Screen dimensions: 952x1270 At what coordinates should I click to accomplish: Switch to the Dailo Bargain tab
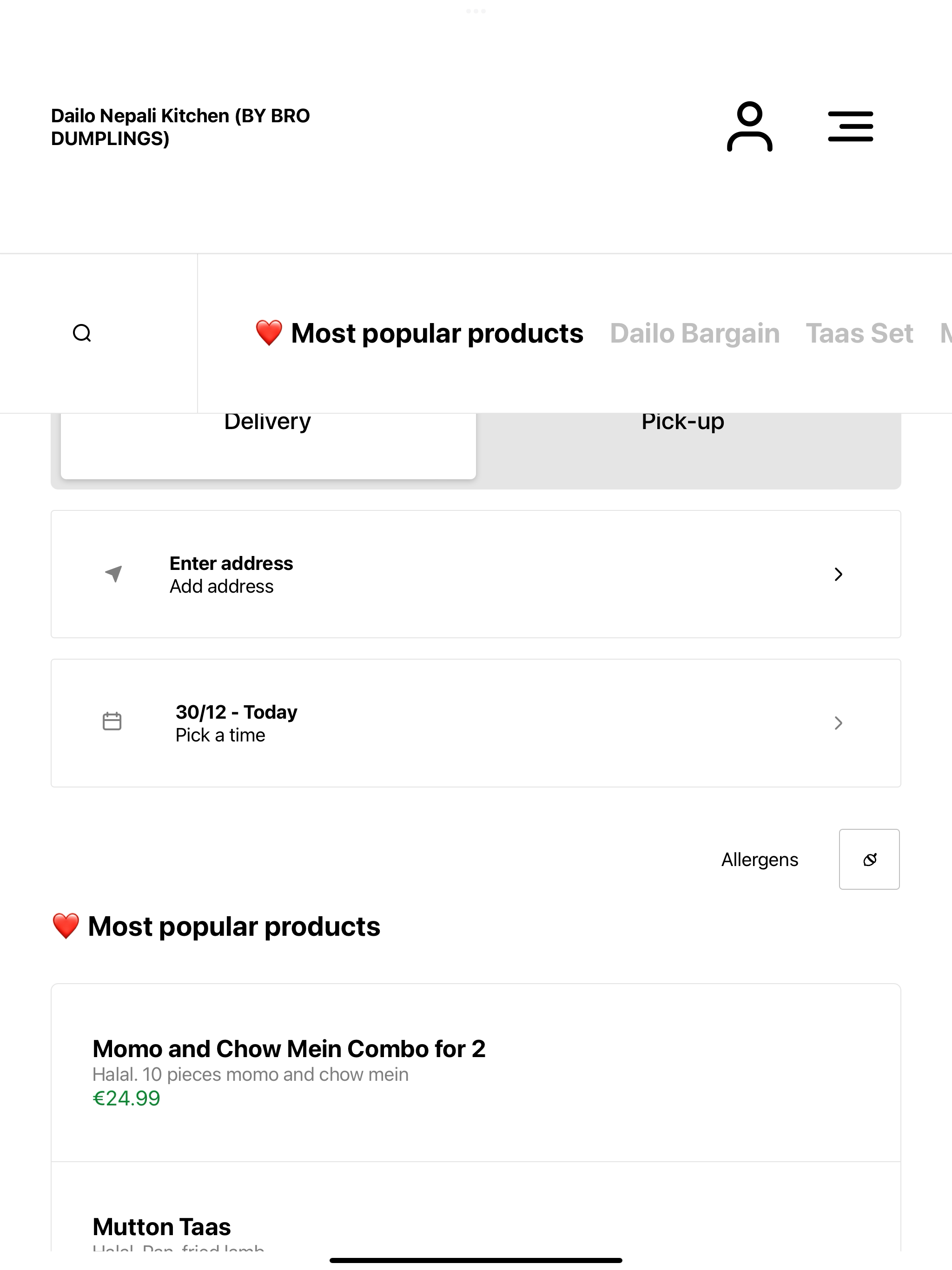coord(695,333)
